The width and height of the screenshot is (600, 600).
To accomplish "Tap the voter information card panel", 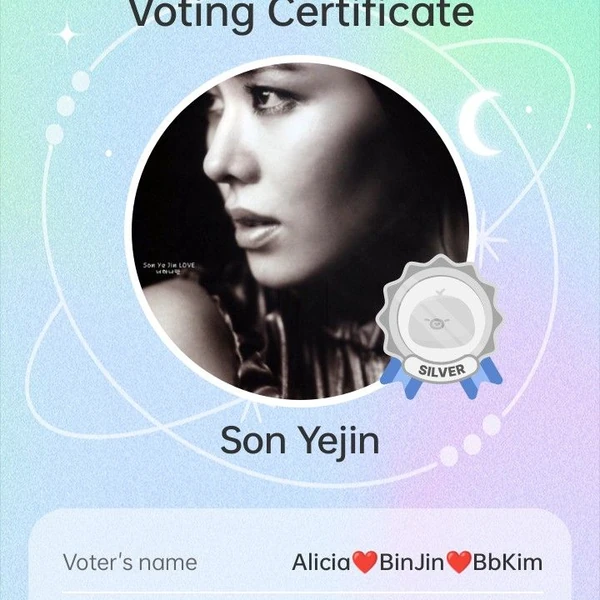I will [300, 554].
